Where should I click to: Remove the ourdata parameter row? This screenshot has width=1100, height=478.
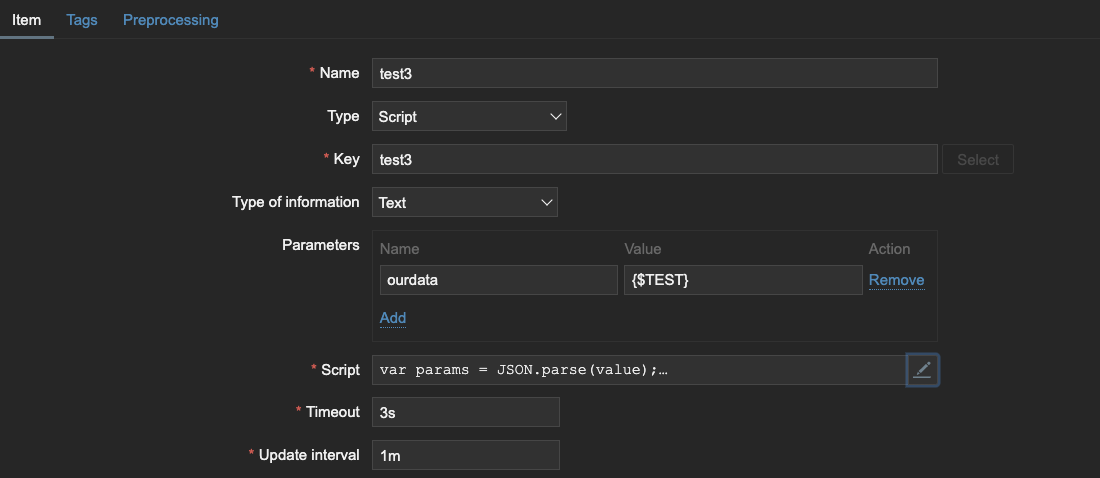897,280
